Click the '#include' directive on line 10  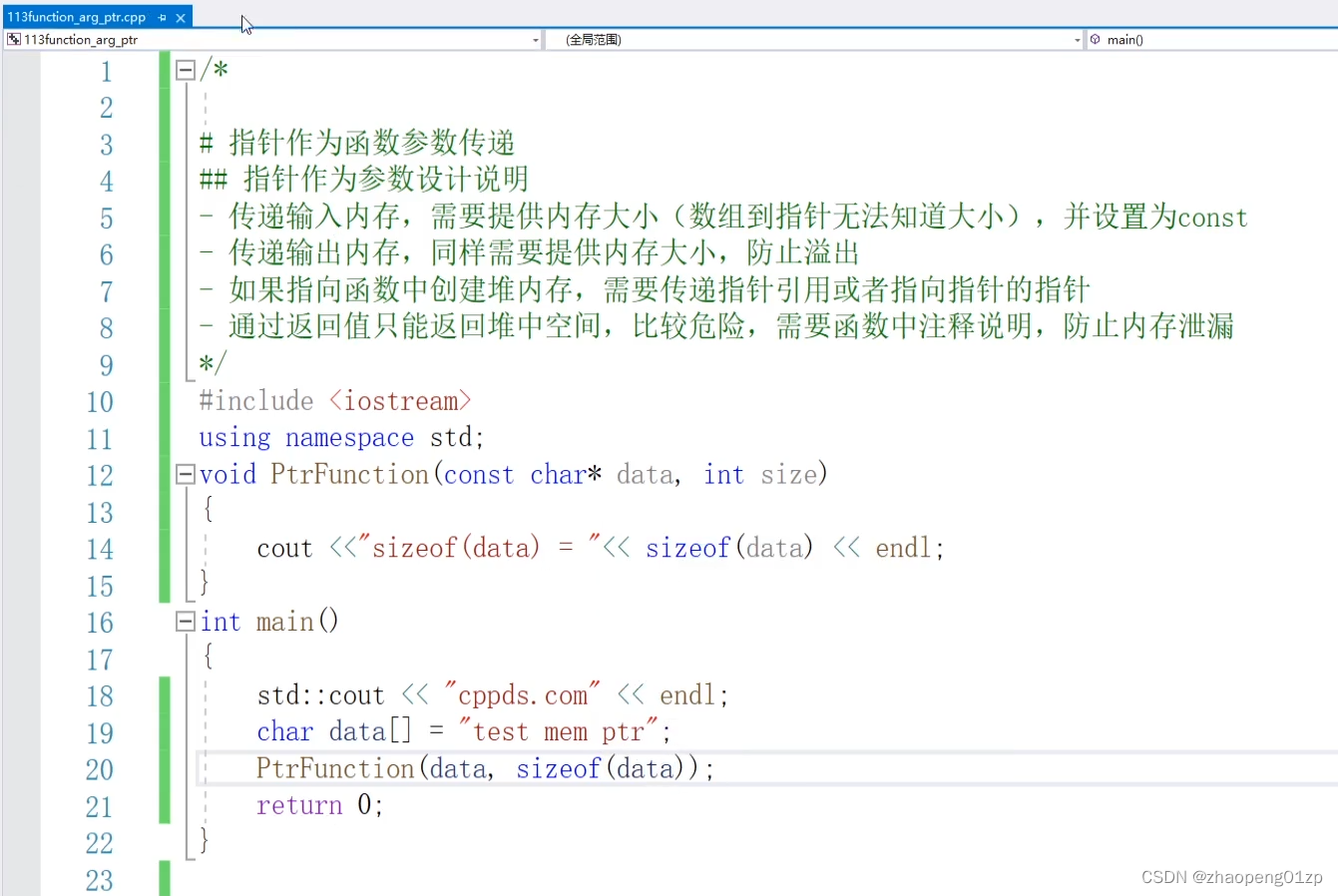click(256, 401)
